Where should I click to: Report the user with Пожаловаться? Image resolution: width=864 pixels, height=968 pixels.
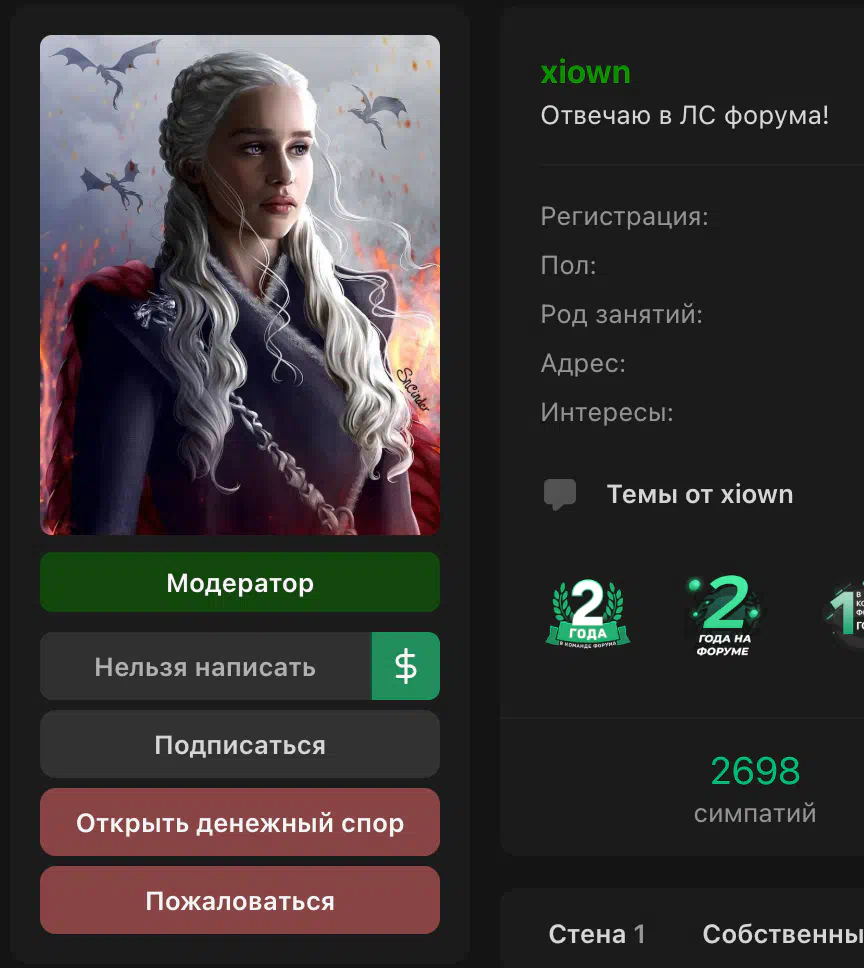coord(240,900)
